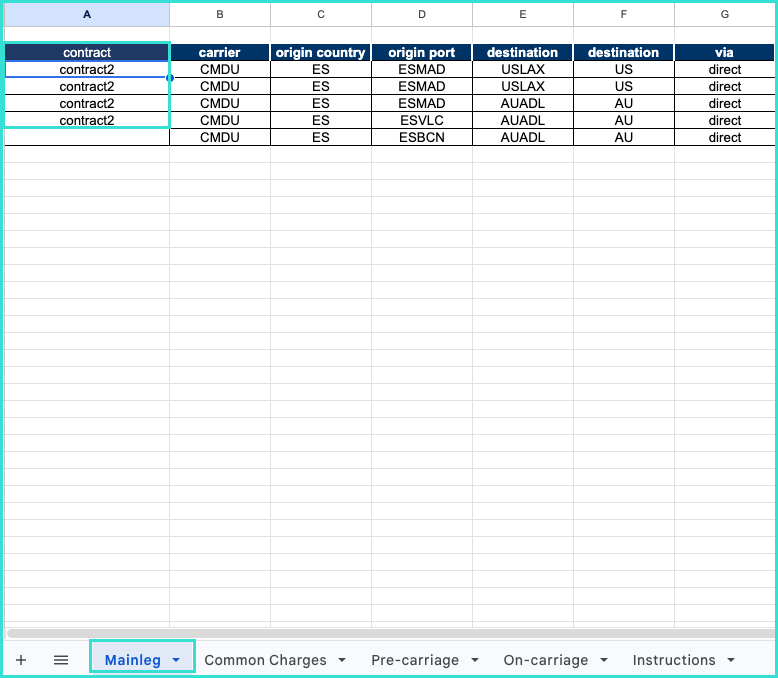Screen dimensions: 778x678
Task: Click the carrier header cell
Action: click(219, 52)
